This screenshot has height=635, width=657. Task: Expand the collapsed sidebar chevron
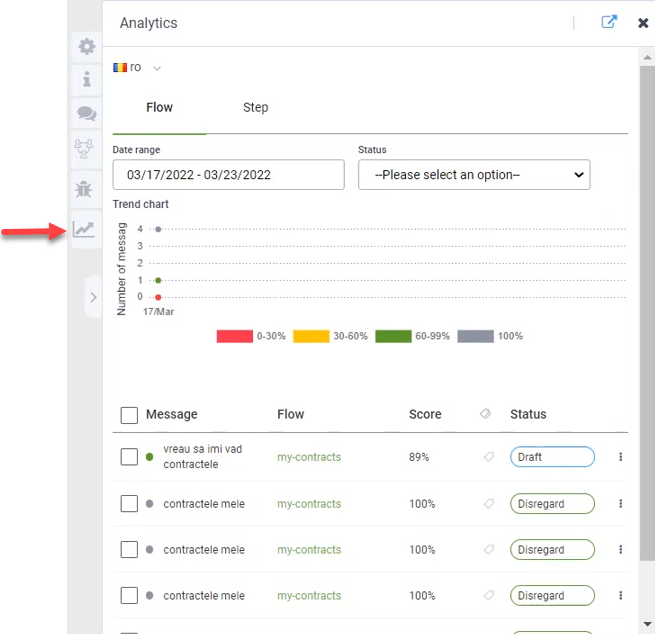tap(93, 297)
